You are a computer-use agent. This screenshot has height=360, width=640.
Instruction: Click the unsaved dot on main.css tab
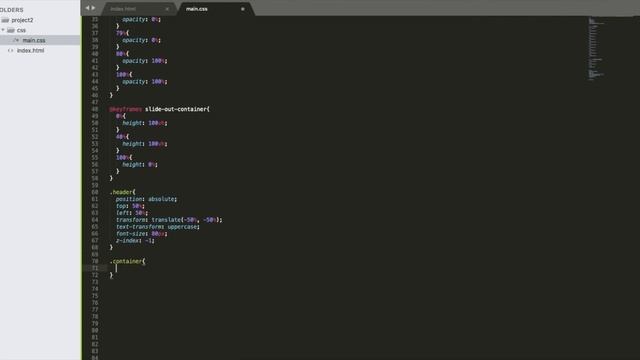click(x=242, y=9)
